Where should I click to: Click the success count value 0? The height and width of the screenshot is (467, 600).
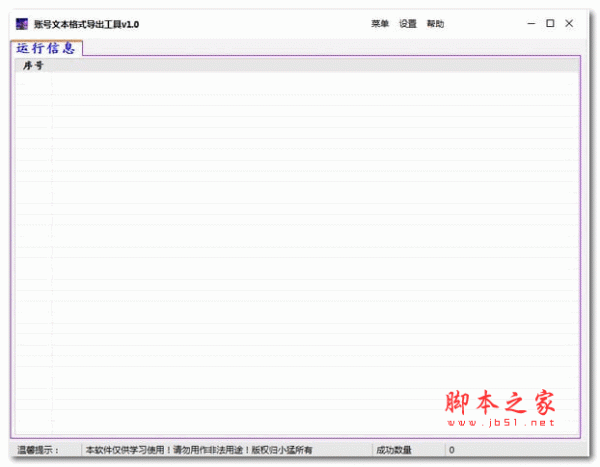(452, 450)
